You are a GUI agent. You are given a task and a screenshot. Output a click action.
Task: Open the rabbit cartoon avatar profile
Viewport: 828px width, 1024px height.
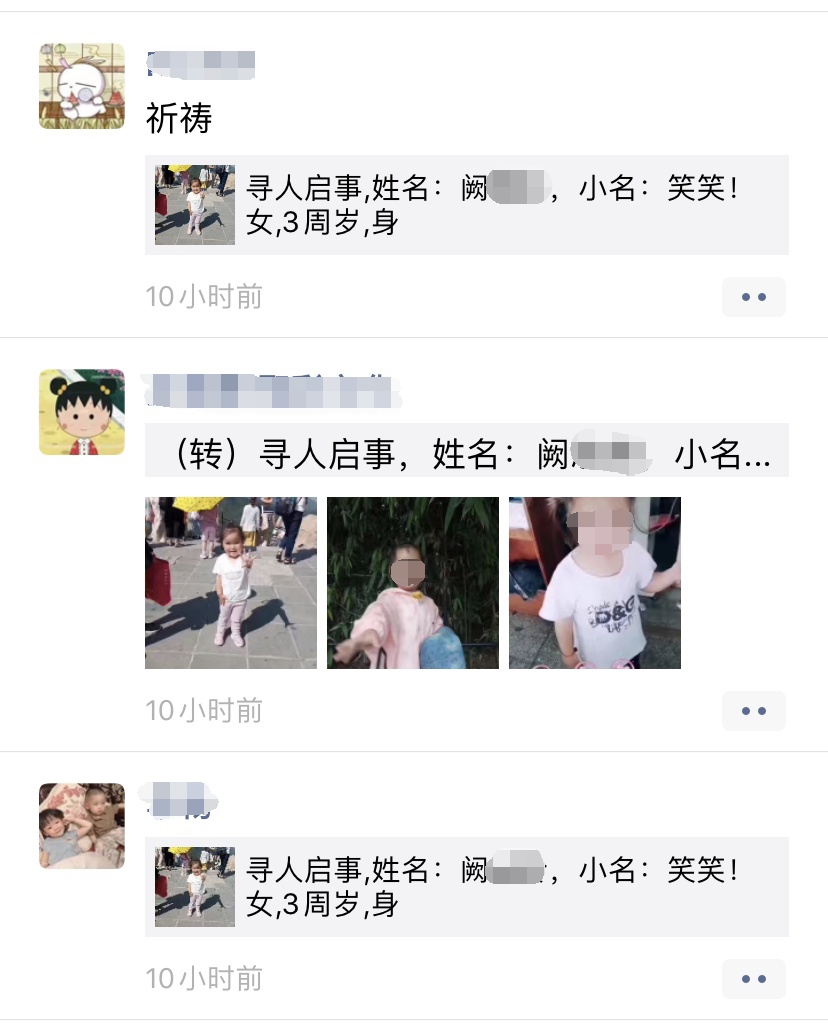[x=82, y=86]
